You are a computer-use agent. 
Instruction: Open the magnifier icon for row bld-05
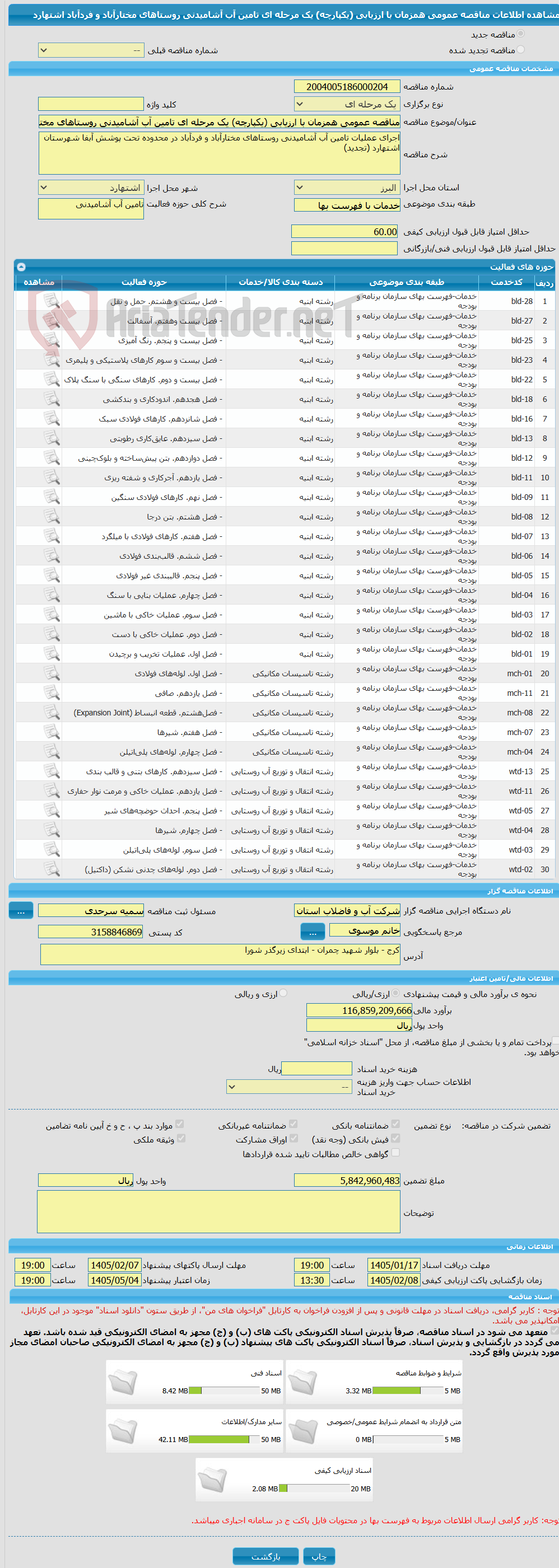(51, 575)
